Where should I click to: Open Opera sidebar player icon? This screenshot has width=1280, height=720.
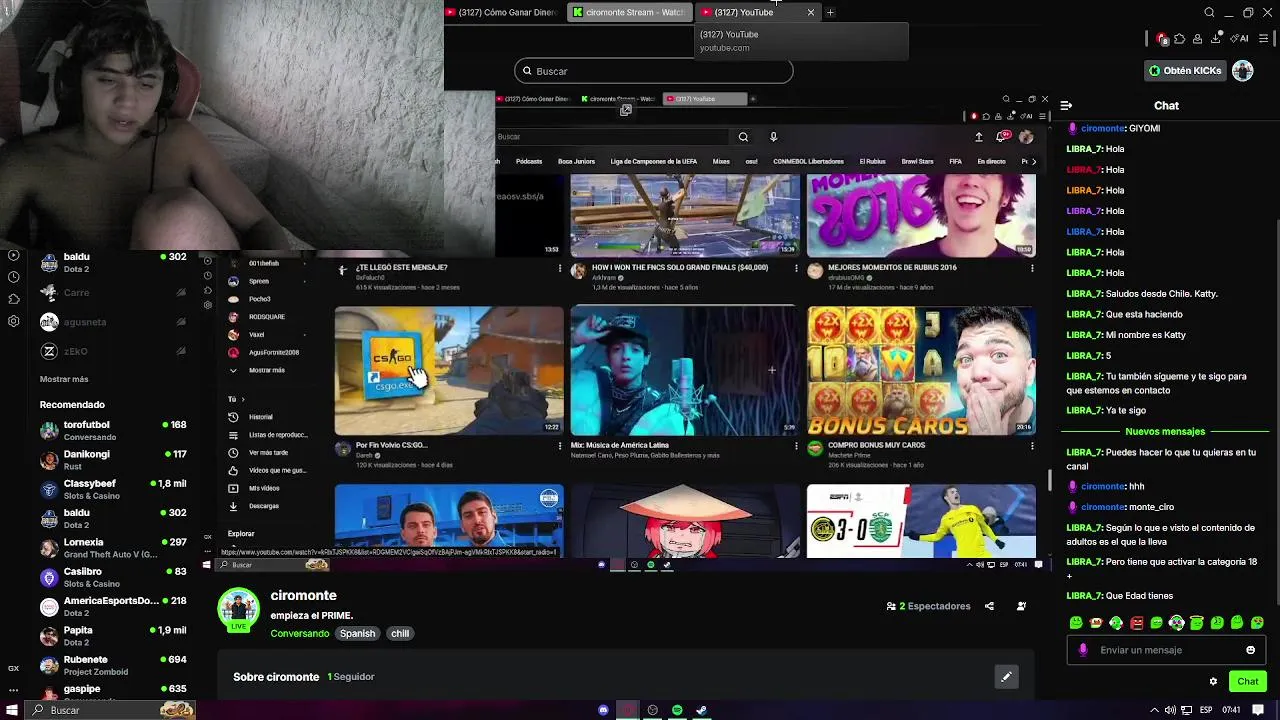point(14,255)
